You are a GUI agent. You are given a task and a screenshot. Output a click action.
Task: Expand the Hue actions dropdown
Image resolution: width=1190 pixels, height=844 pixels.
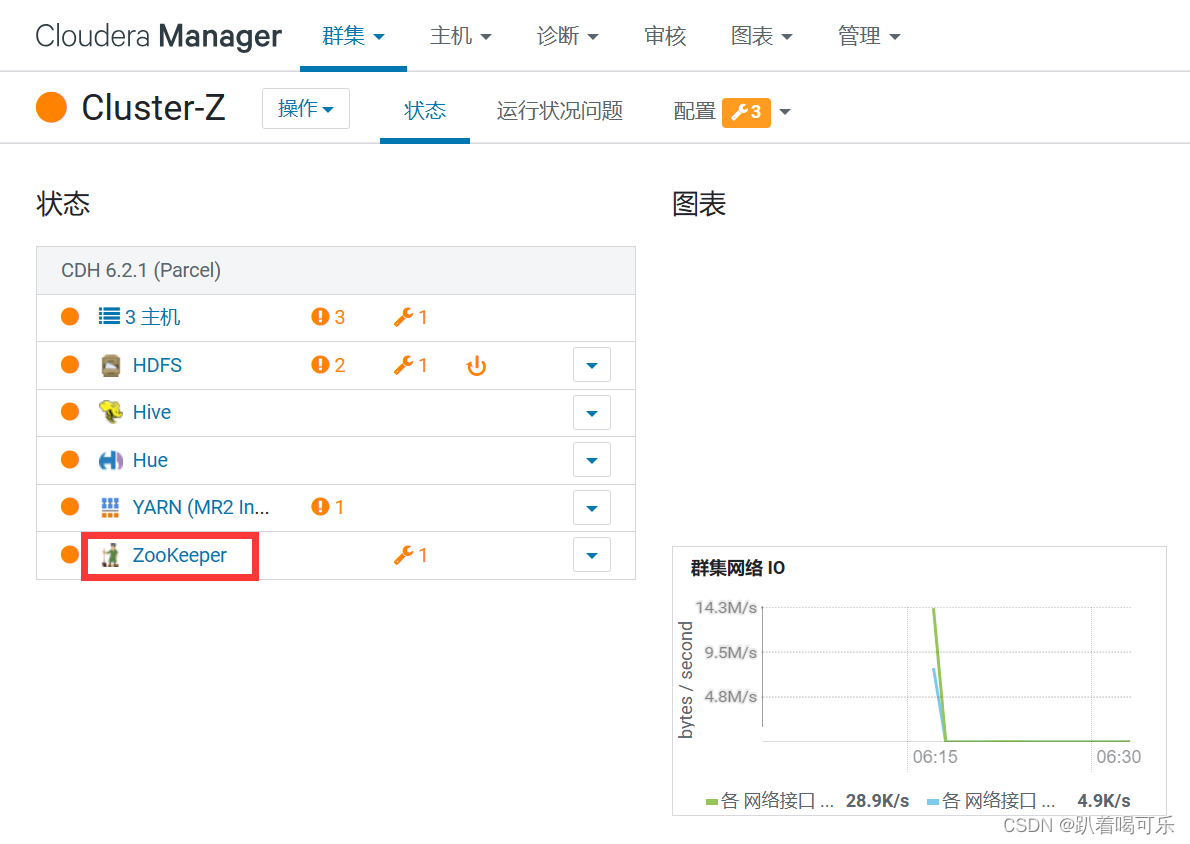click(592, 461)
